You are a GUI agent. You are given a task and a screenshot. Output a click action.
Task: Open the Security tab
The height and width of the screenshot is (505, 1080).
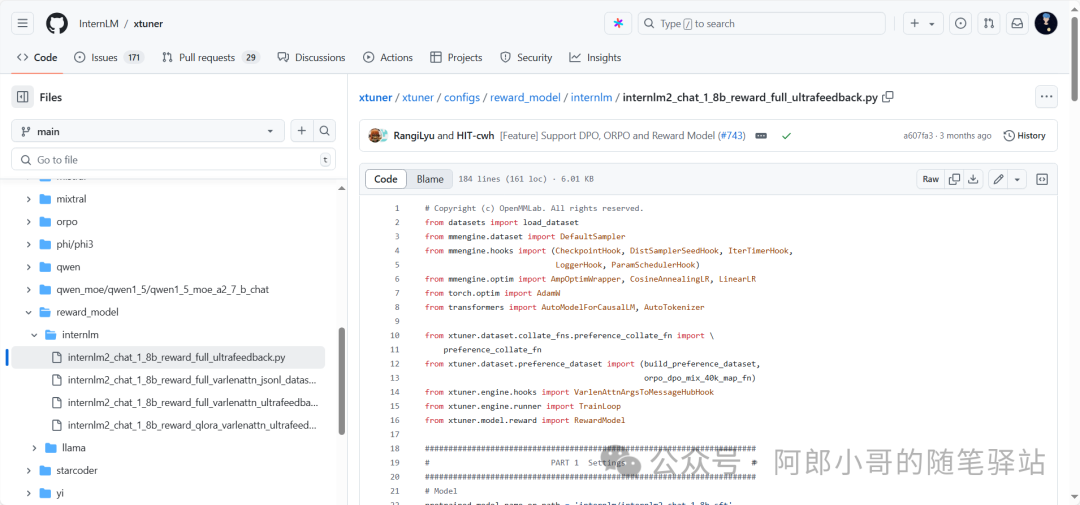(x=526, y=58)
